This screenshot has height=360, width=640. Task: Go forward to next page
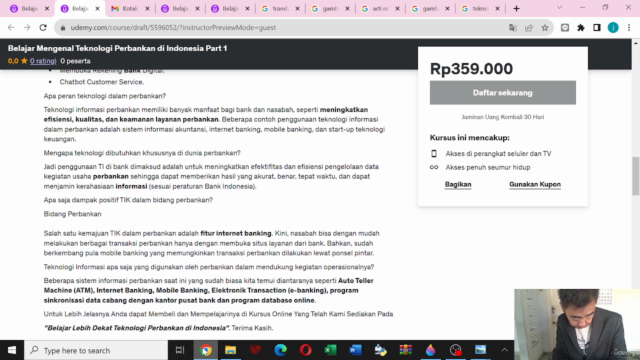pos(27,28)
